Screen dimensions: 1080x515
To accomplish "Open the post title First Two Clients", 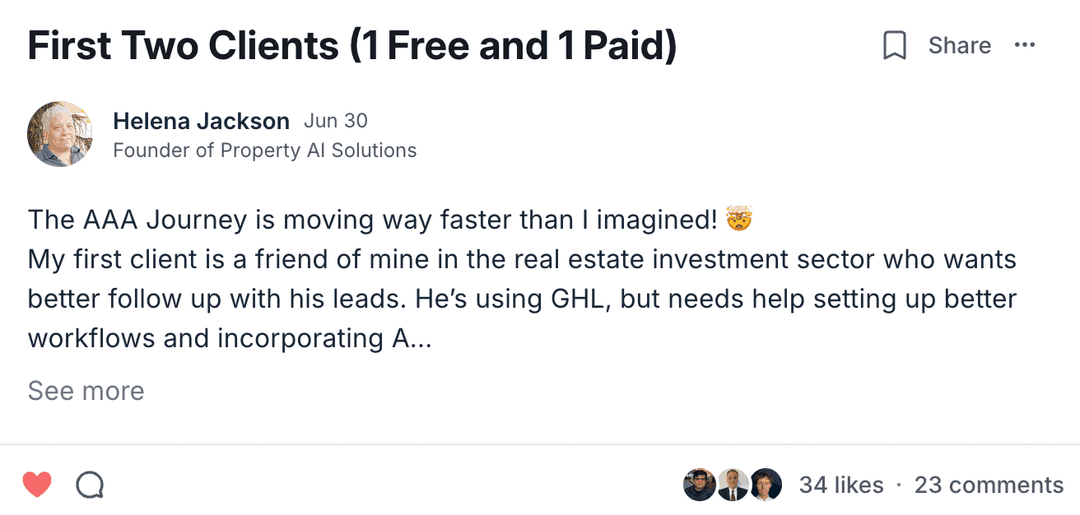I will click(x=352, y=47).
